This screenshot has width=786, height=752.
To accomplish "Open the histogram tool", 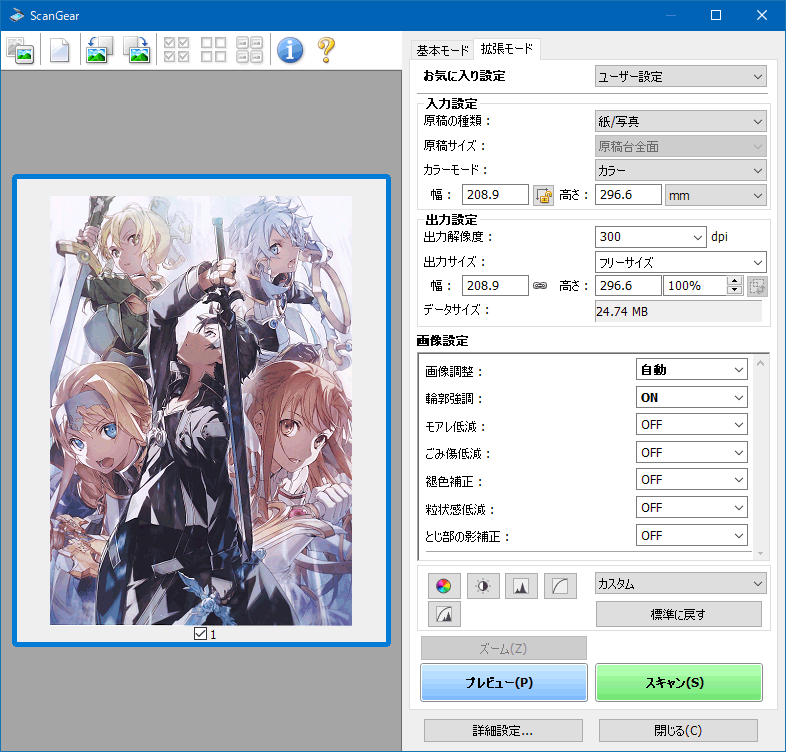I will coord(521,586).
